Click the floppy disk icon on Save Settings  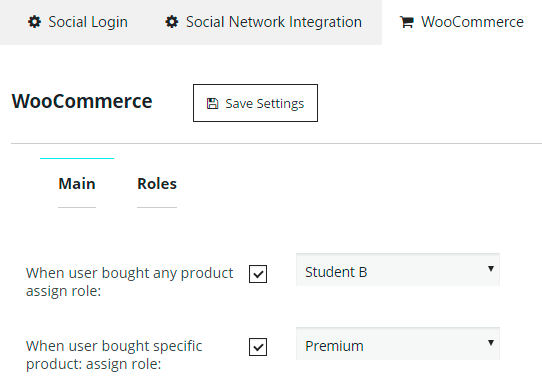coord(213,103)
